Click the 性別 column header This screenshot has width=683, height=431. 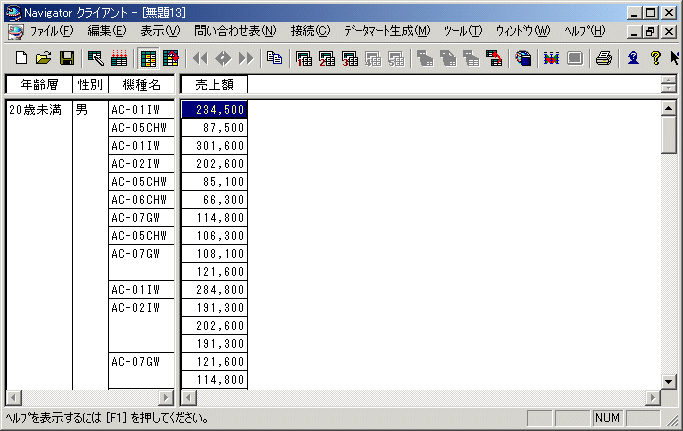90,85
